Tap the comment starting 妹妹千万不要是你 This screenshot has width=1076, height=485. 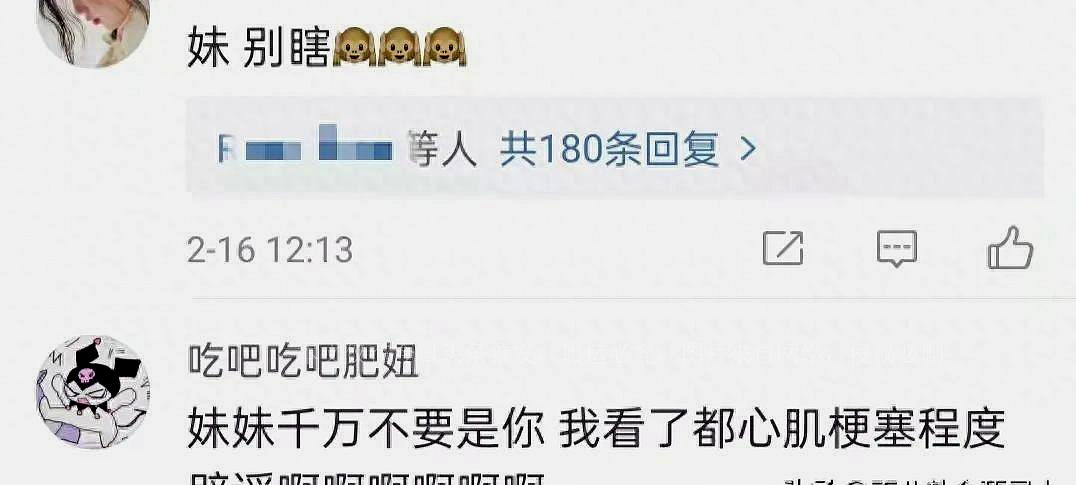tap(596, 429)
